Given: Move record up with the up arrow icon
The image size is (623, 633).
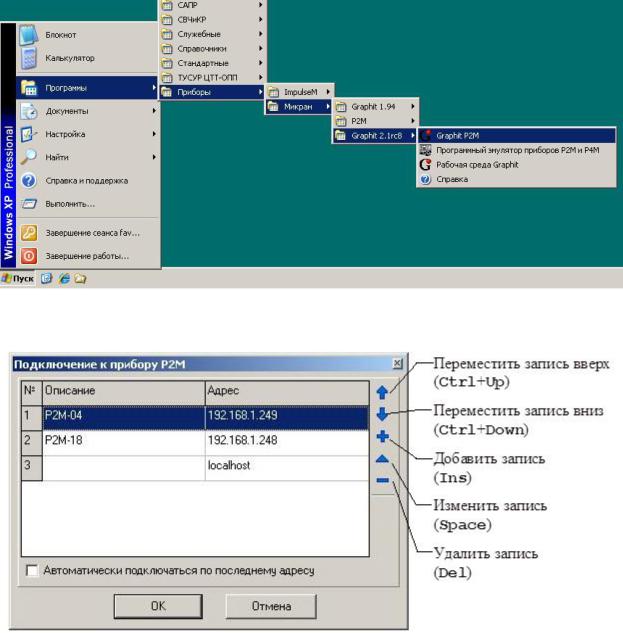Looking at the screenshot, I should pos(382,392).
